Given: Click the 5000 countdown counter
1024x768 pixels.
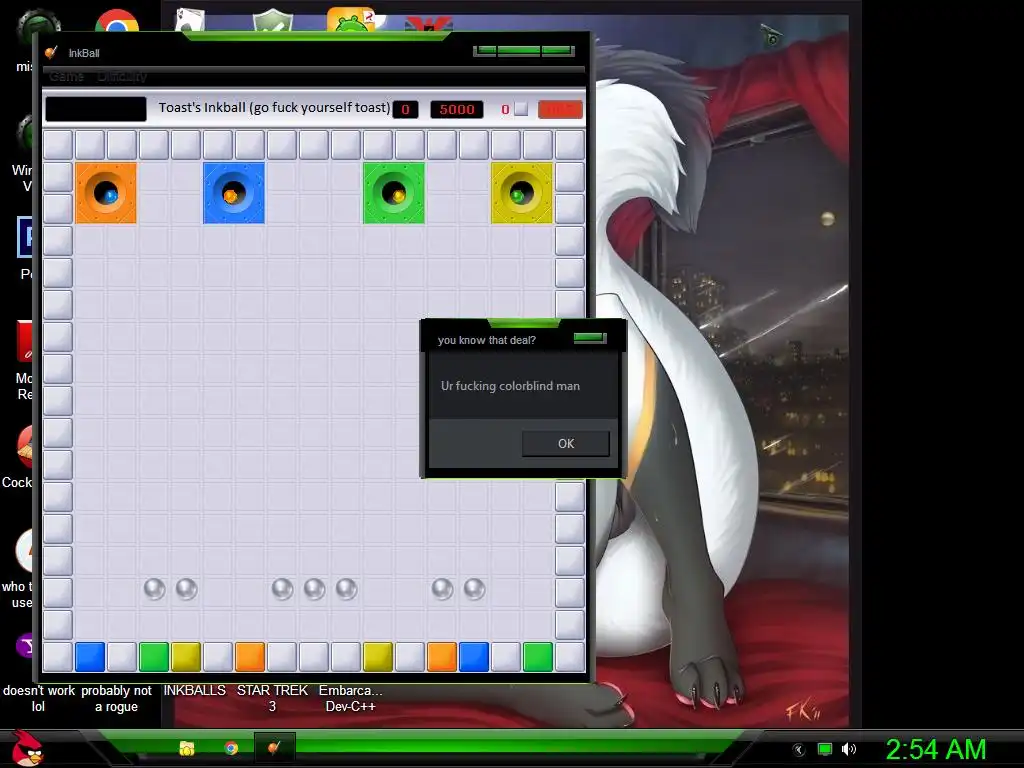Looking at the screenshot, I should (x=456, y=109).
